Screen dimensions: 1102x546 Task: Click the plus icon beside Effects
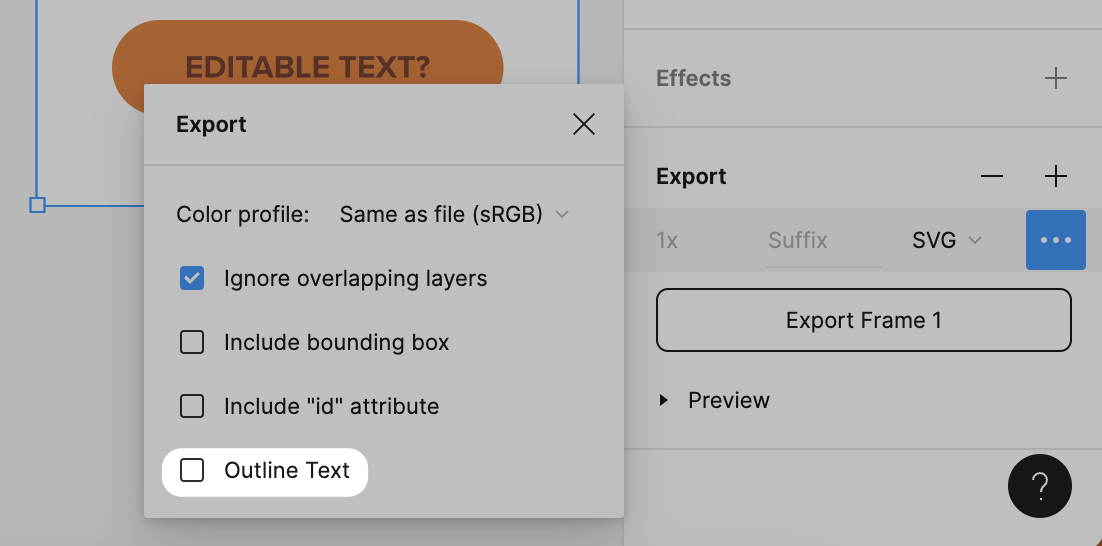[x=1056, y=78]
